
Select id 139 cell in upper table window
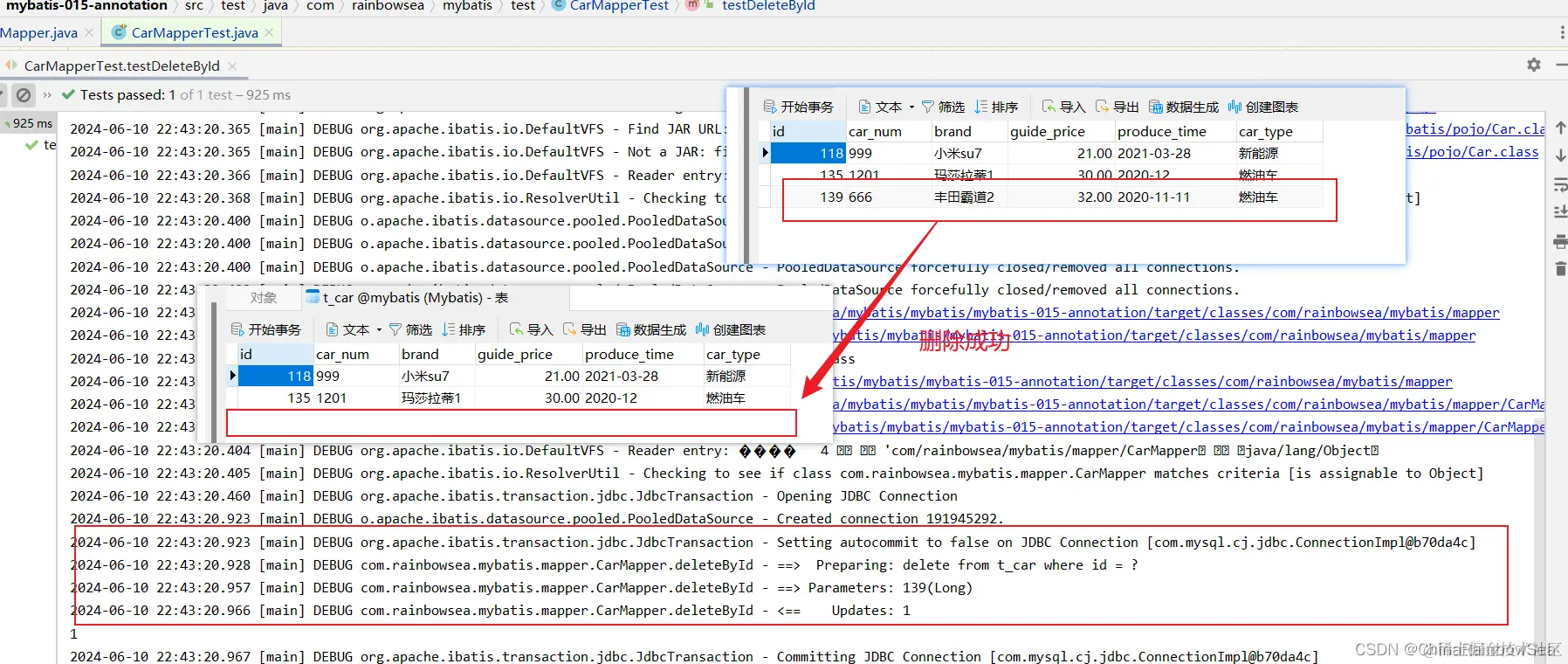tap(808, 197)
